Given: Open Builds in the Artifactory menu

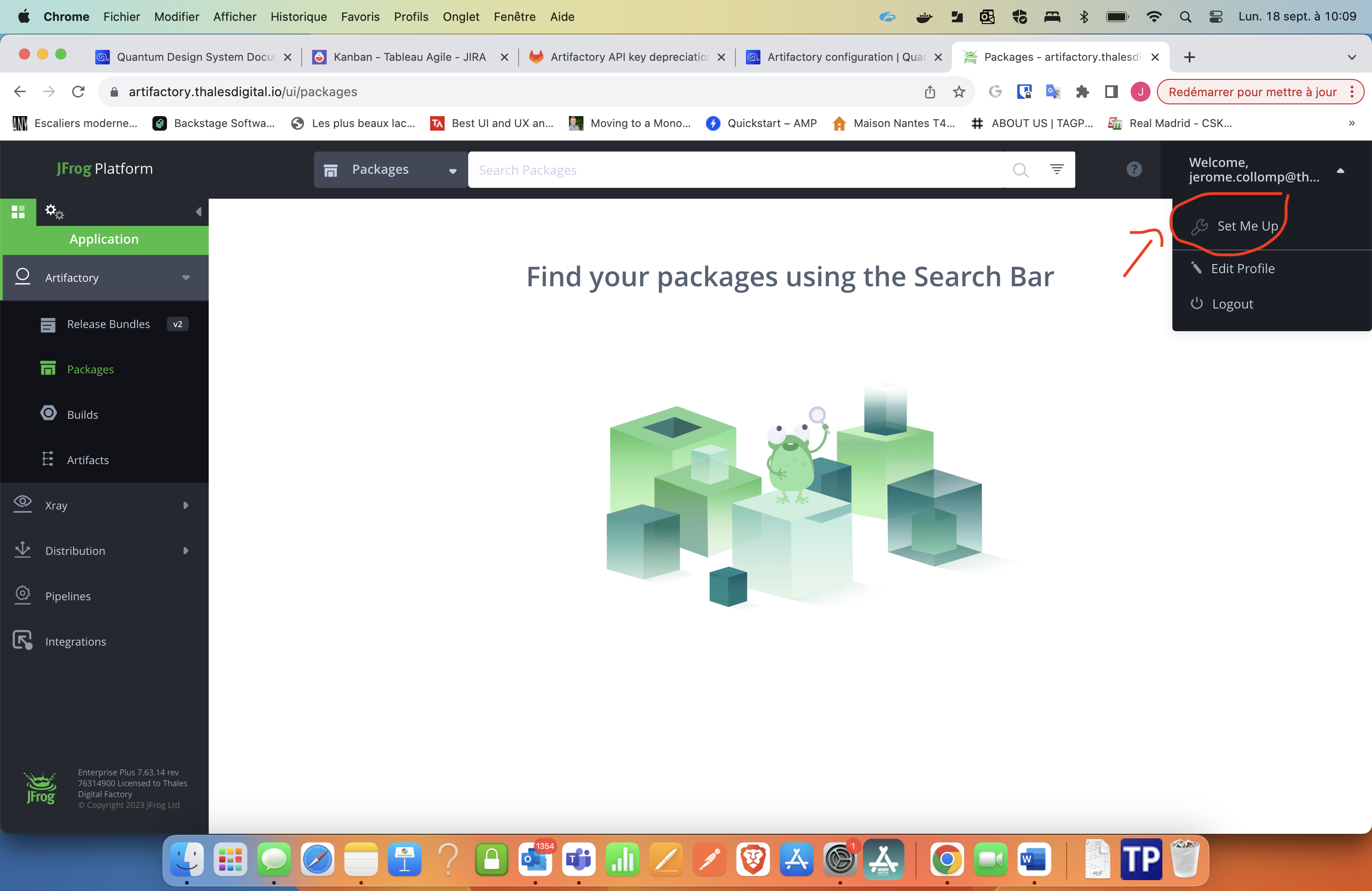Looking at the screenshot, I should 83,414.
